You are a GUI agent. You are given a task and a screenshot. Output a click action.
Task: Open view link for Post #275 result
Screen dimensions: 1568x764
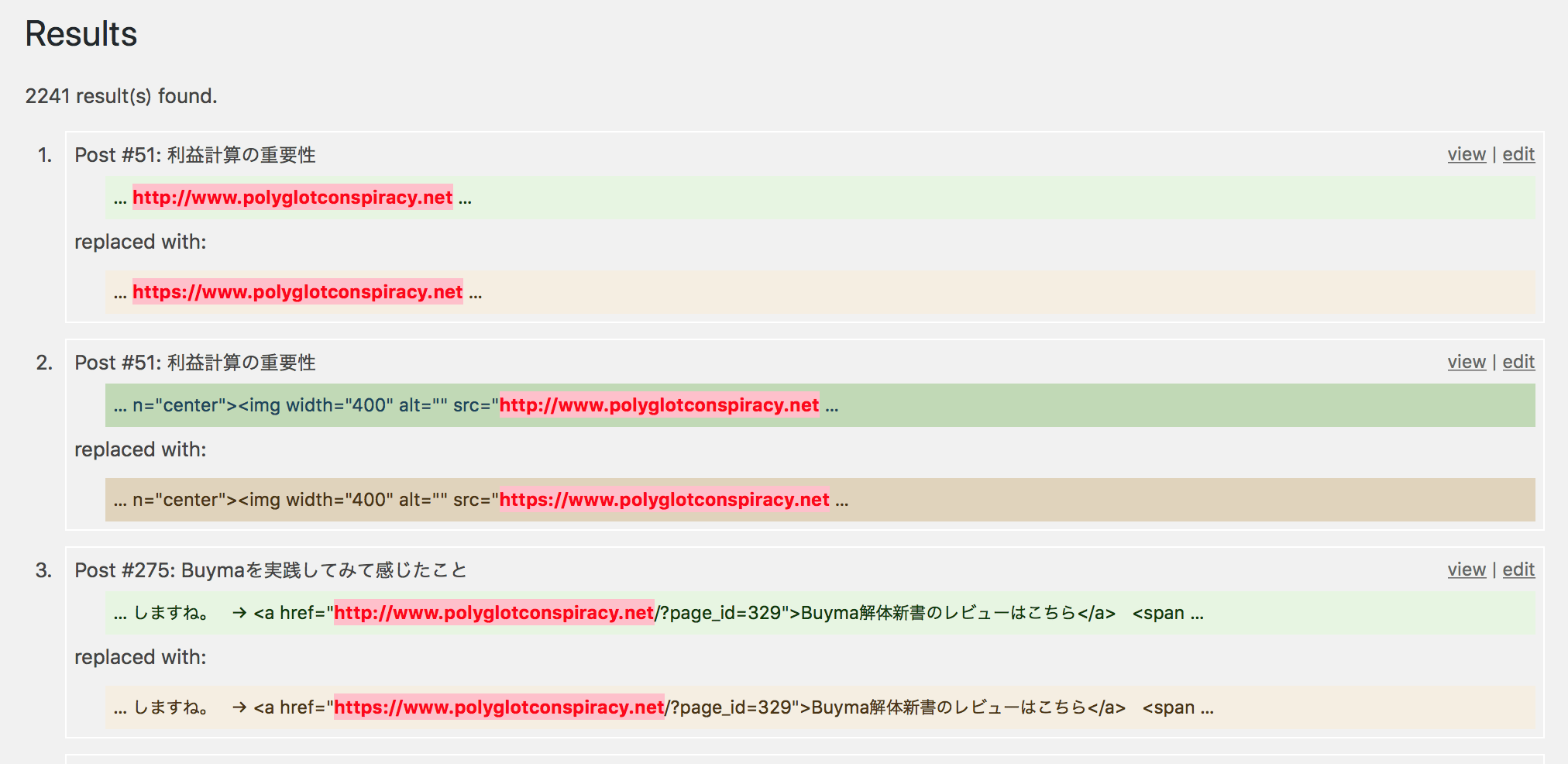click(x=1467, y=570)
